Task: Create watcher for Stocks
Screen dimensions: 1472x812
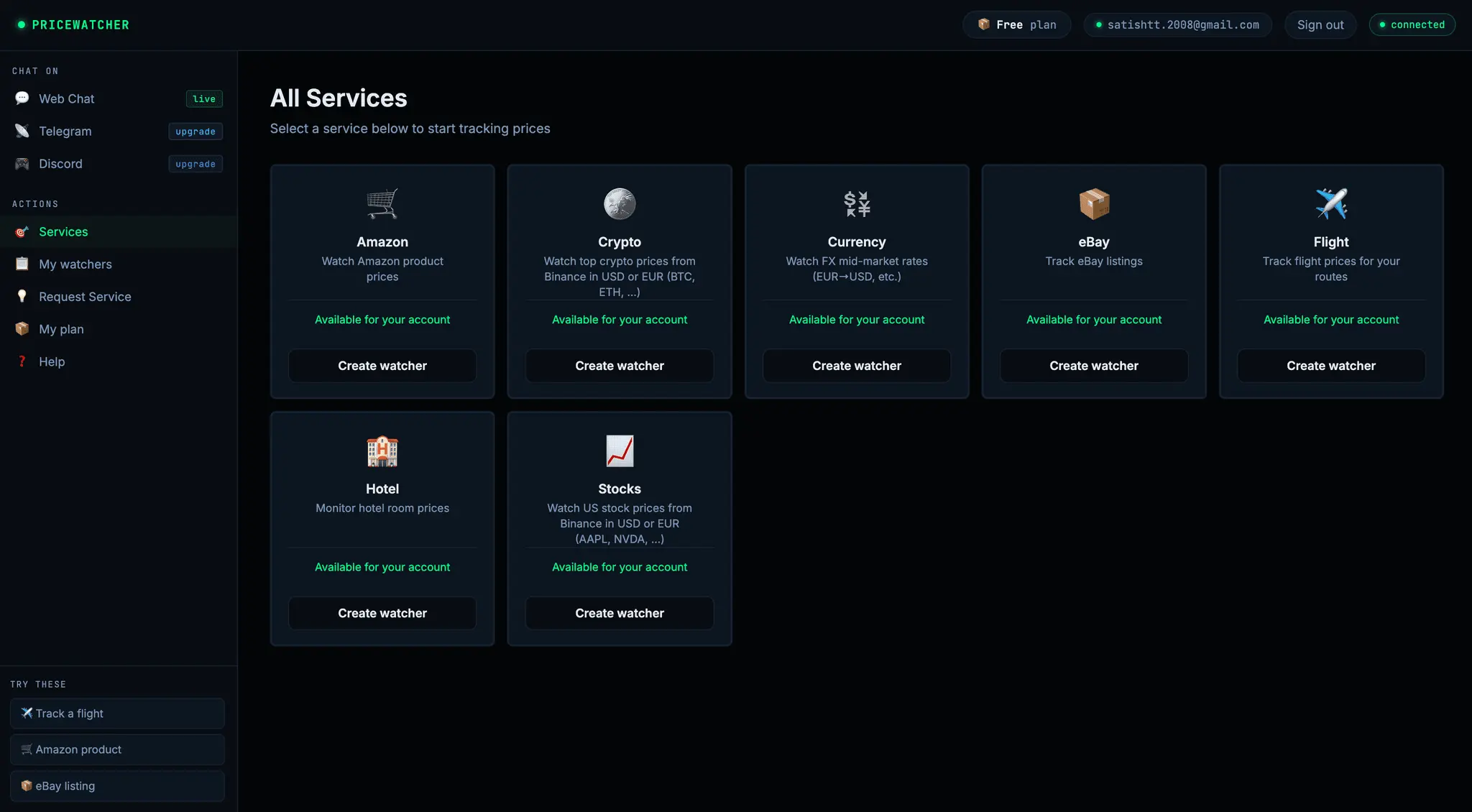Action: tap(620, 613)
